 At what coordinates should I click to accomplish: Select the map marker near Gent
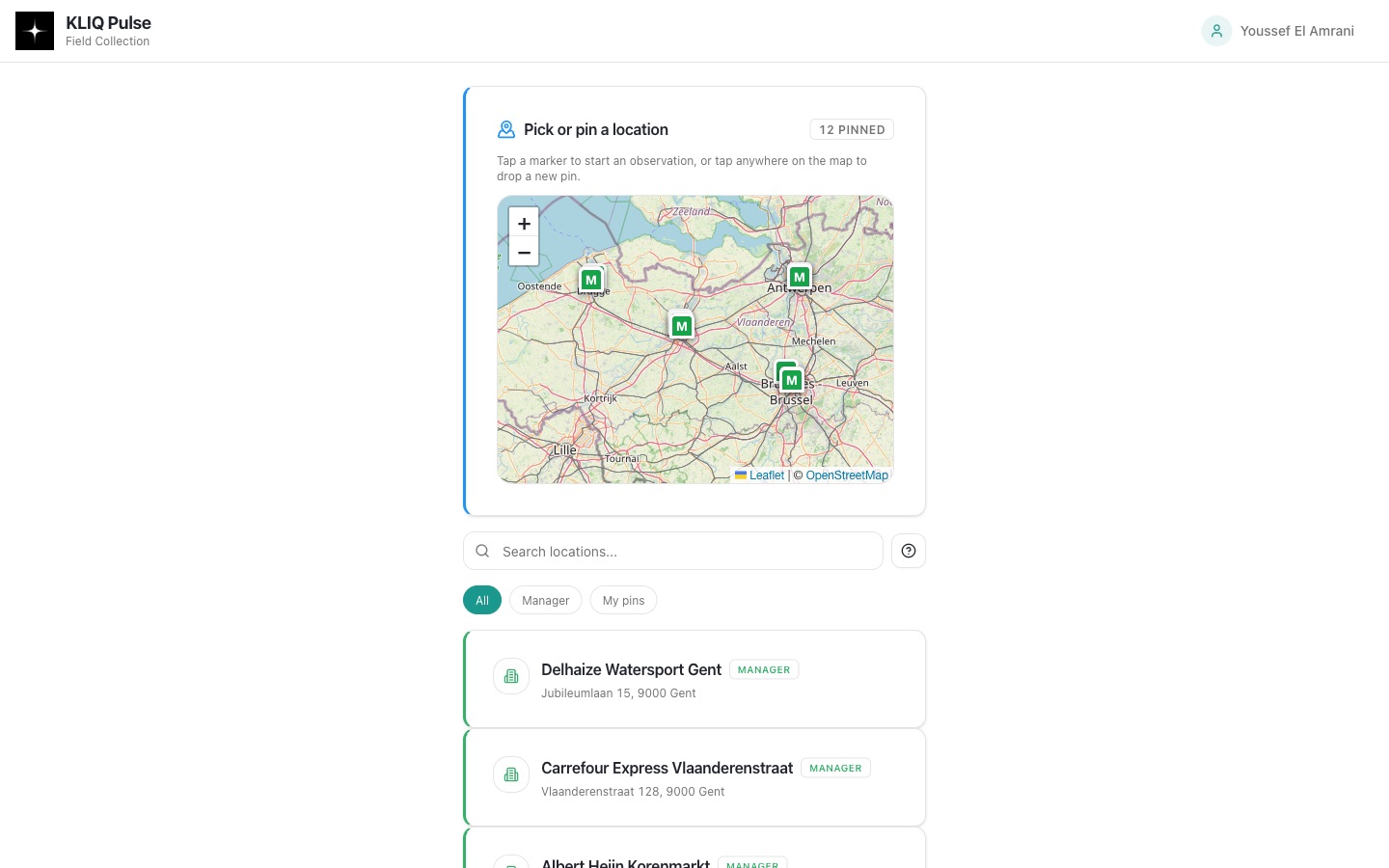pyautogui.click(x=682, y=326)
